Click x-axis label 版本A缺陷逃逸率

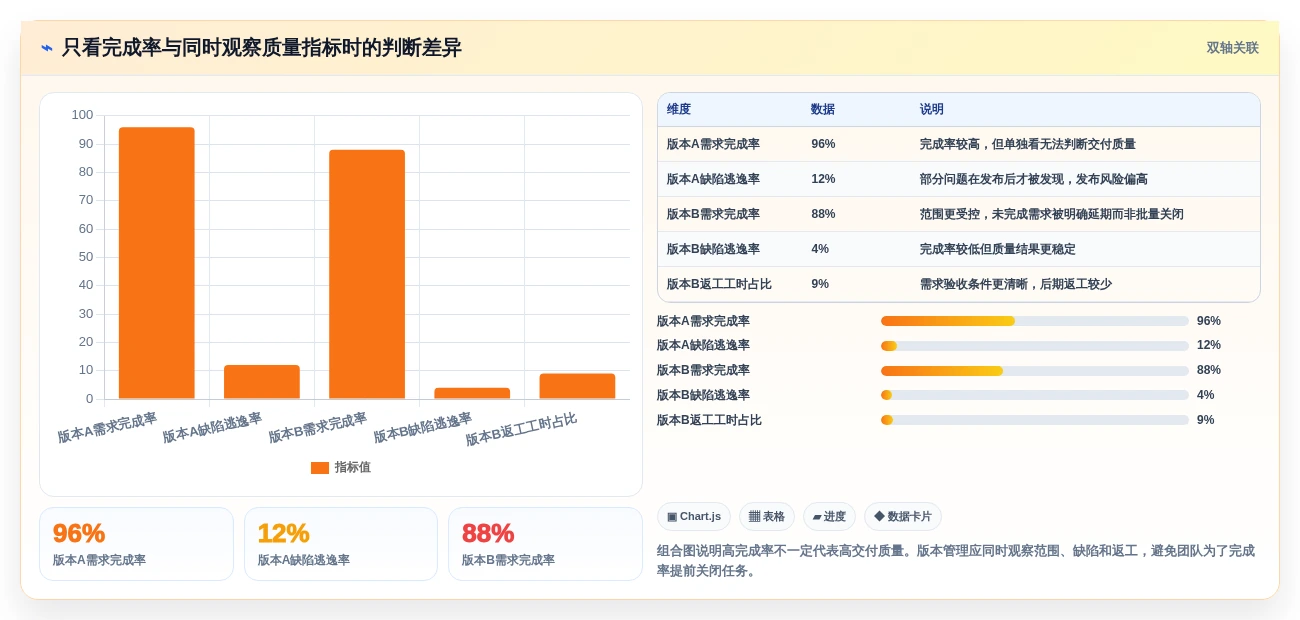(212, 428)
